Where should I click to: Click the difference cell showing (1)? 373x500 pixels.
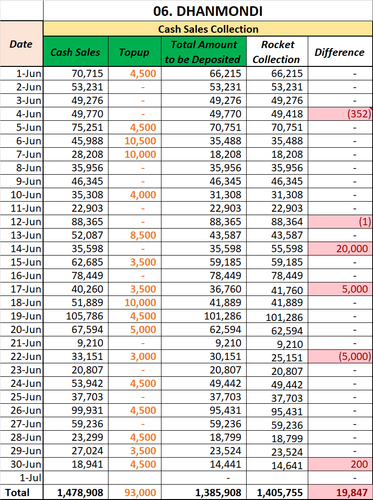coord(340,222)
